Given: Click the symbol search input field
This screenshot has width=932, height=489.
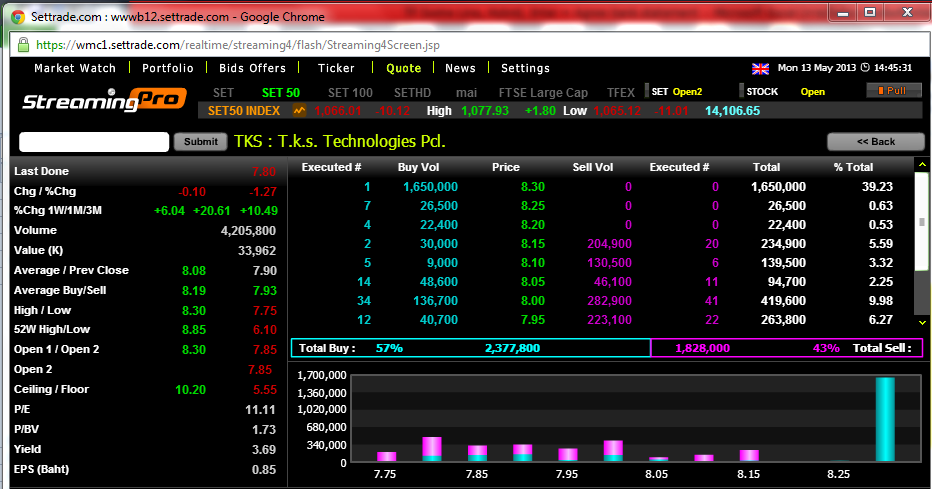Looking at the screenshot, I should click(94, 142).
